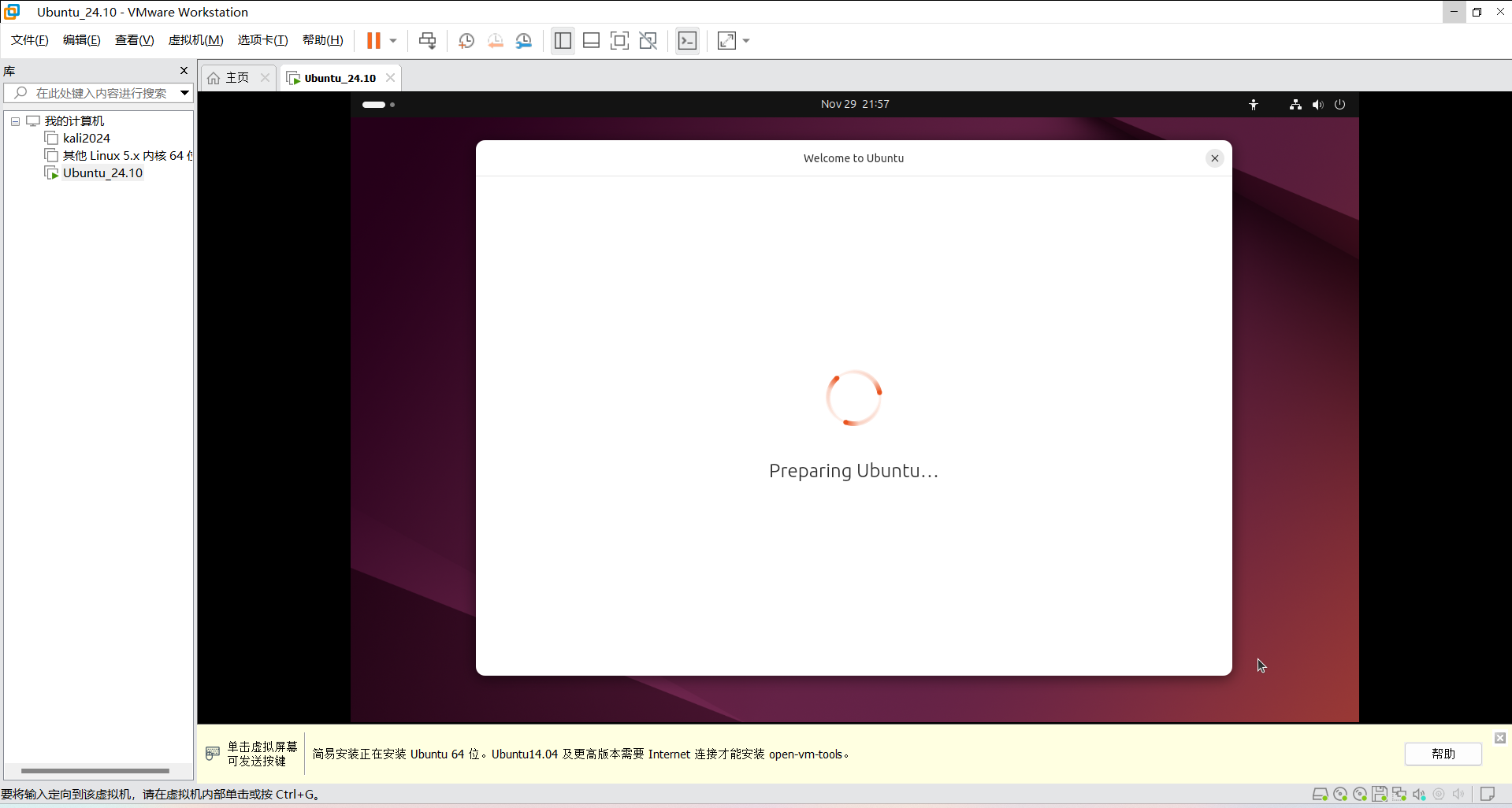1512x808 pixels.
Task: Select the kali2024 virtual machine
Action: 86,139
